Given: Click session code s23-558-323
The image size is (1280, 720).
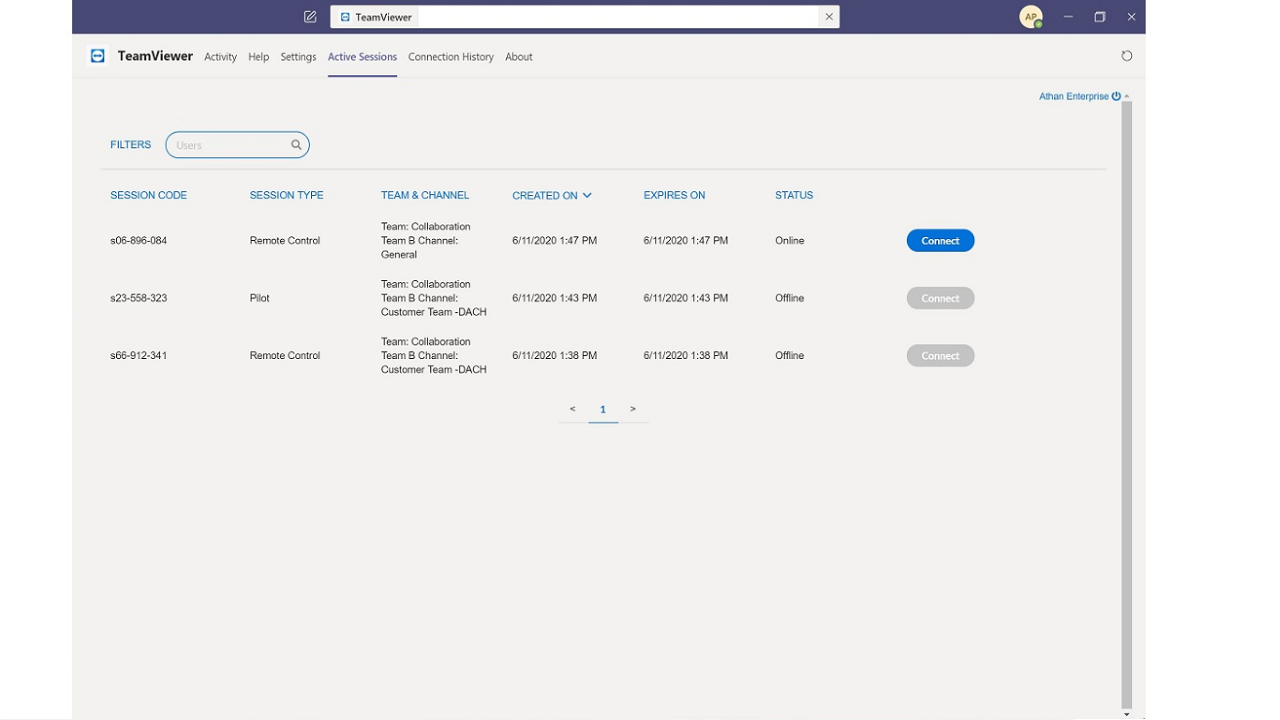Looking at the screenshot, I should pos(138,298).
